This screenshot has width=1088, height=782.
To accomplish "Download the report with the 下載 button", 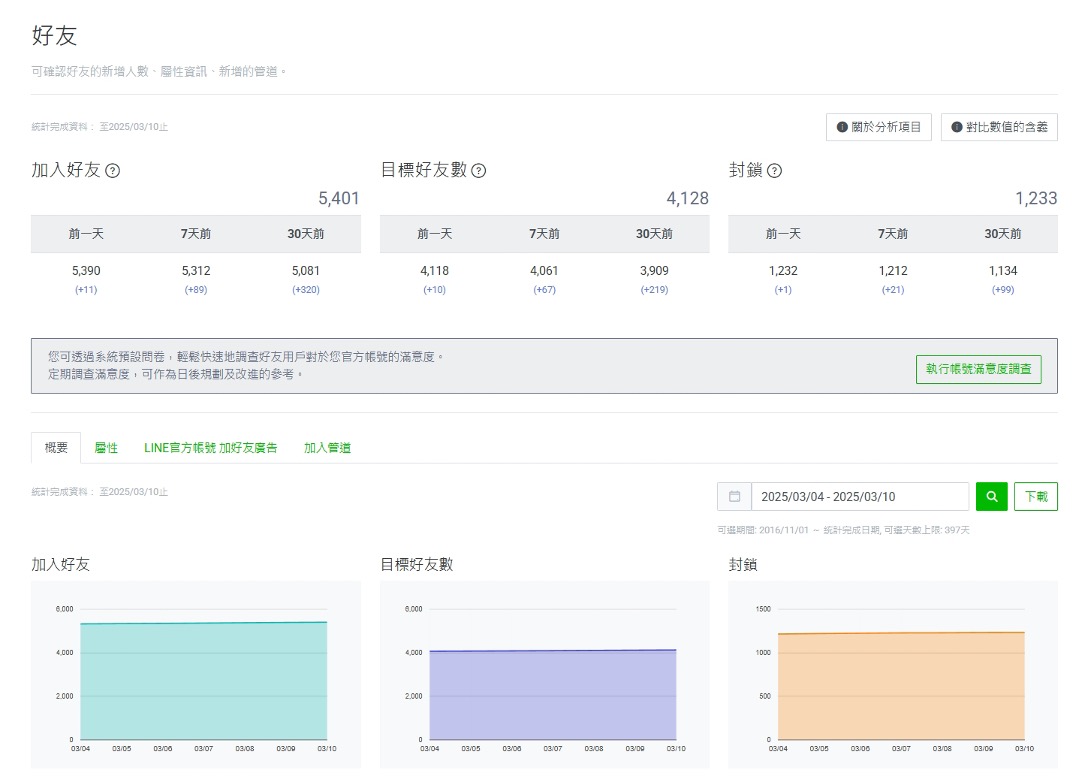I will tap(1036, 497).
